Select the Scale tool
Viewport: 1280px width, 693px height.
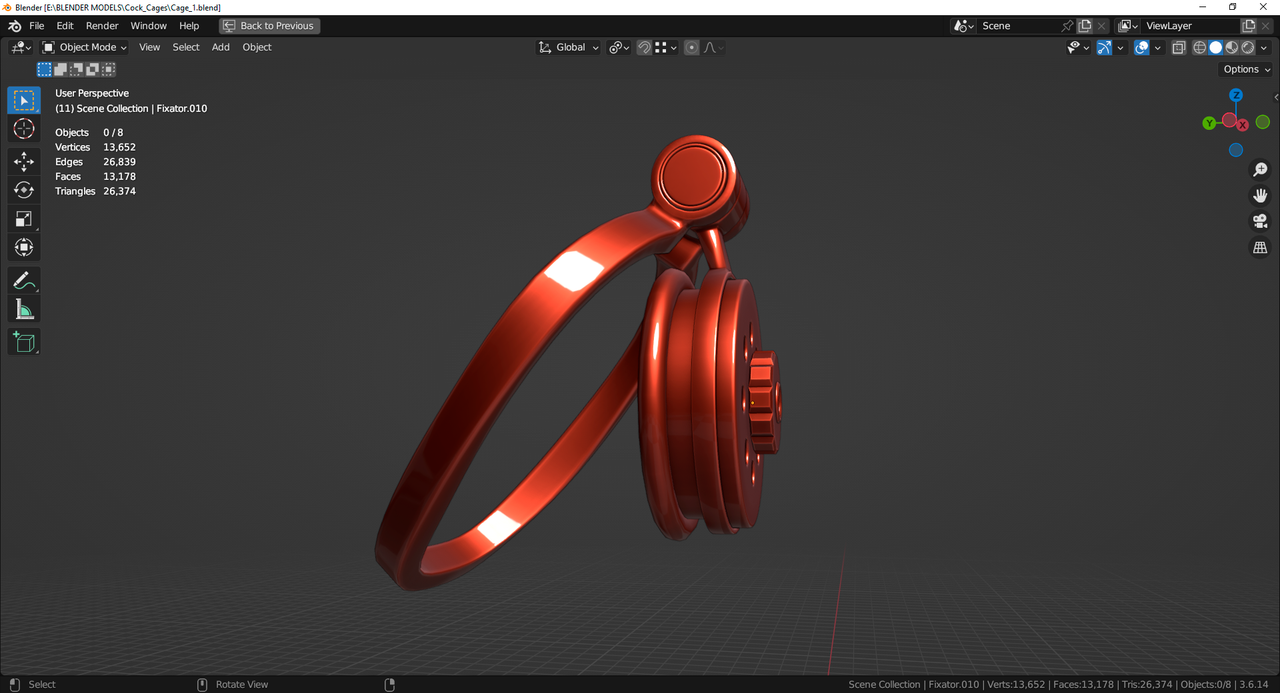pyautogui.click(x=24, y=219)
